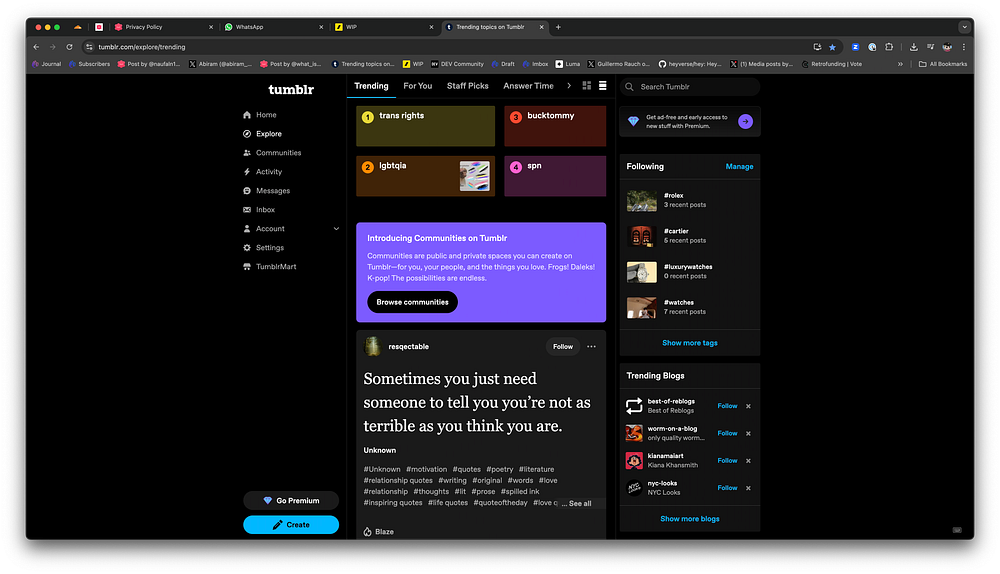Viewport: 1000px width, 574px height.
Task: Open the lgbtqia trending thumbnail
Action: pyautogui.click(x=474, y=176)
